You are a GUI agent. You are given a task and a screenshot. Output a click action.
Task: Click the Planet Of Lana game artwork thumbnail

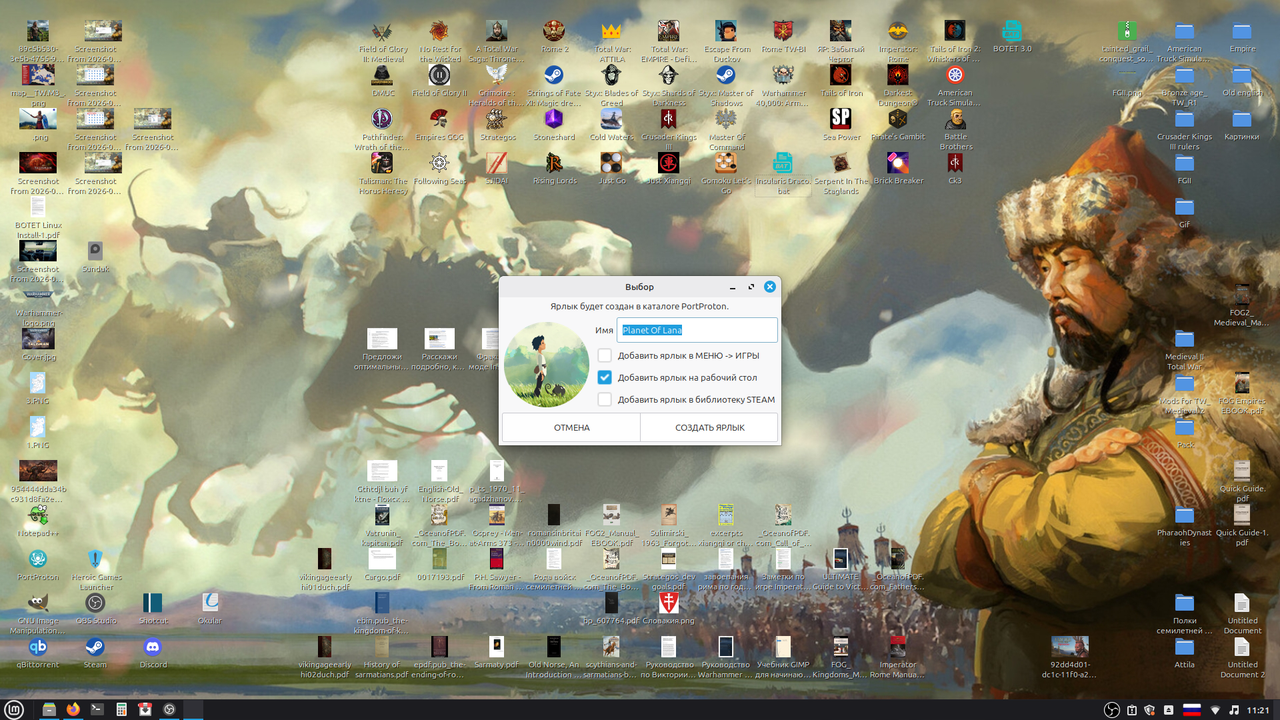[546, 364]
